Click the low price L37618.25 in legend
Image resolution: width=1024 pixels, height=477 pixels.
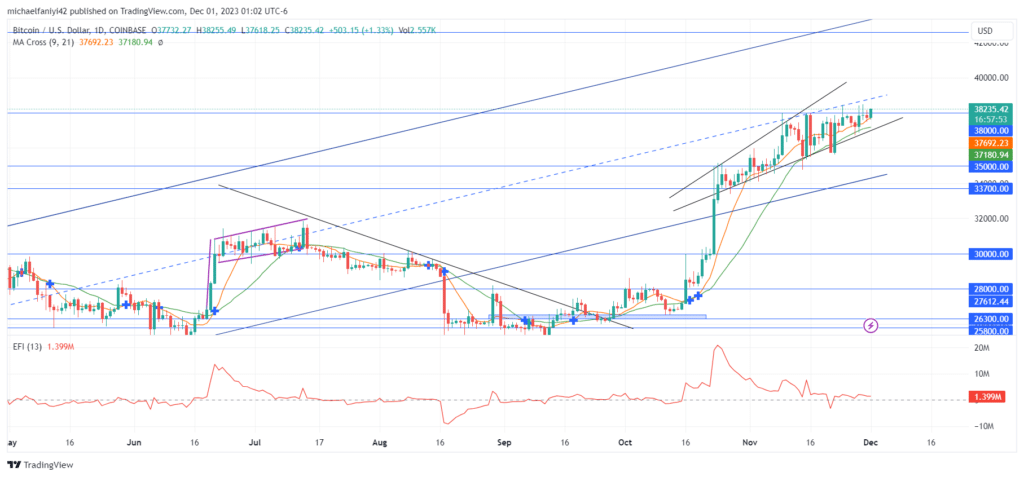[259, 30]
